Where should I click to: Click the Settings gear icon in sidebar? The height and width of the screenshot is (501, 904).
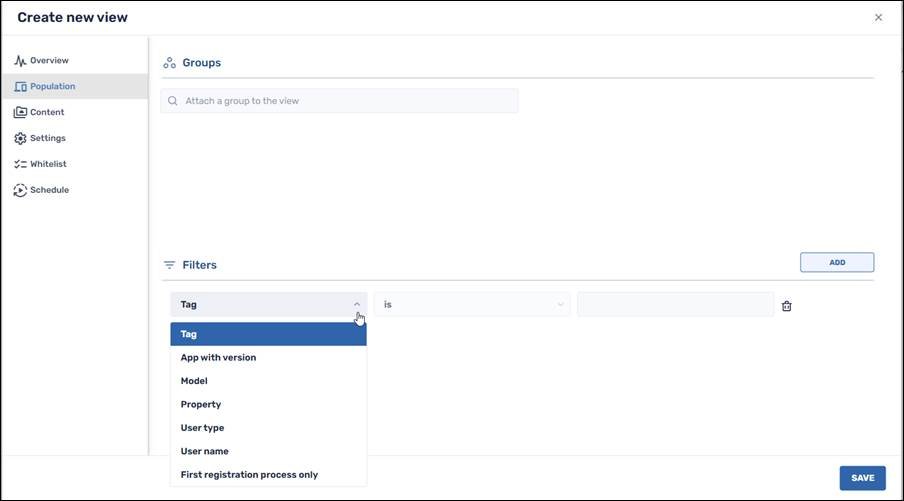(x=20, y=139)
